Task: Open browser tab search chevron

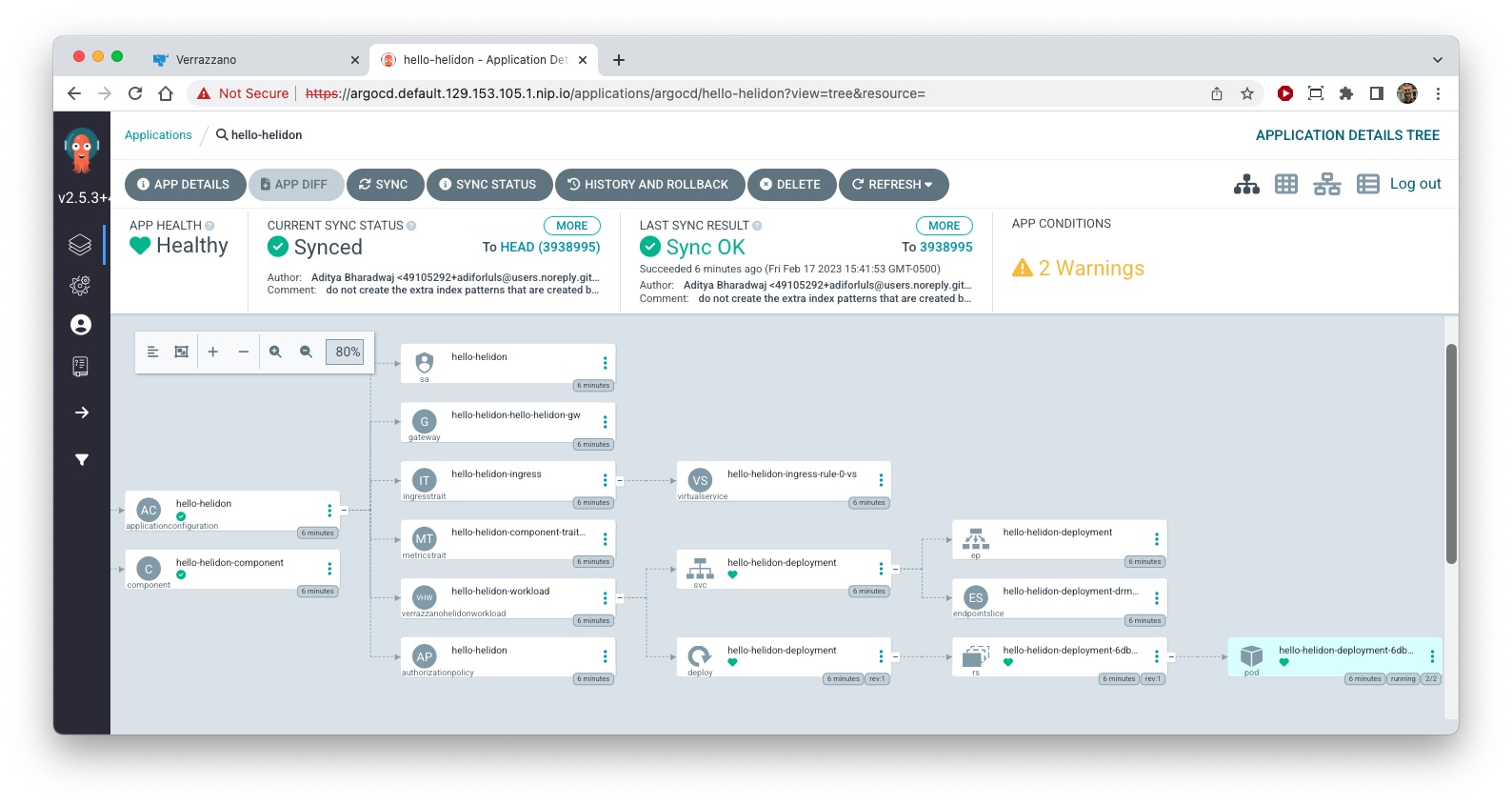Action: [1437, 60]
